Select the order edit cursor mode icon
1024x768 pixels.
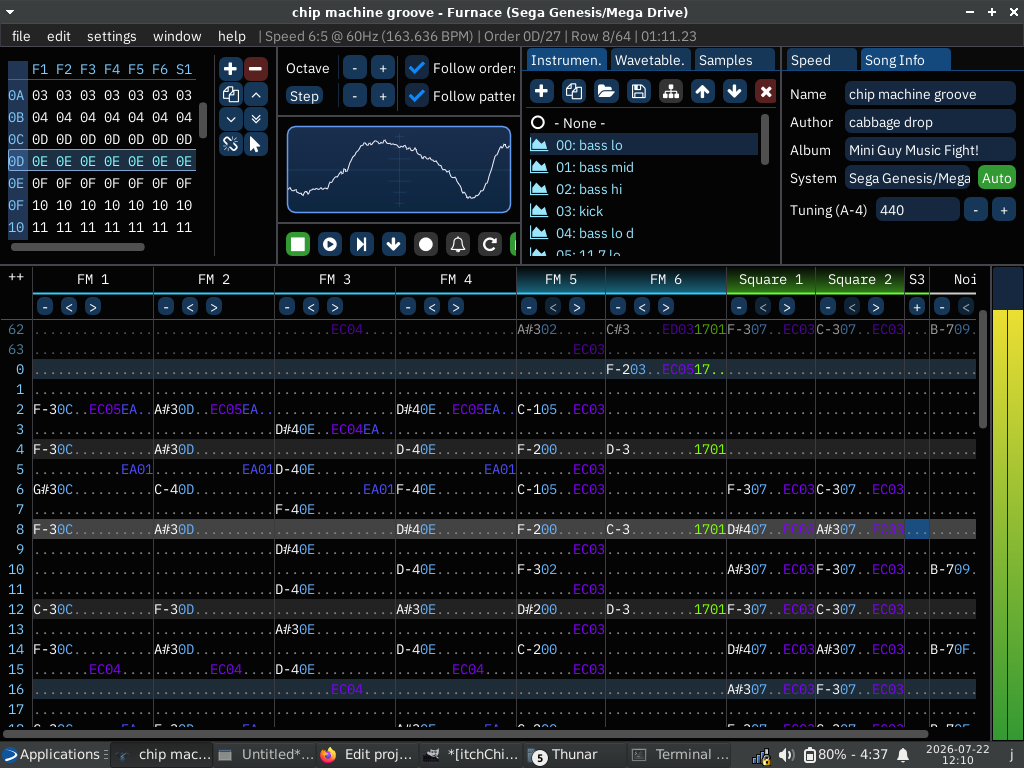tap(256, 144)
